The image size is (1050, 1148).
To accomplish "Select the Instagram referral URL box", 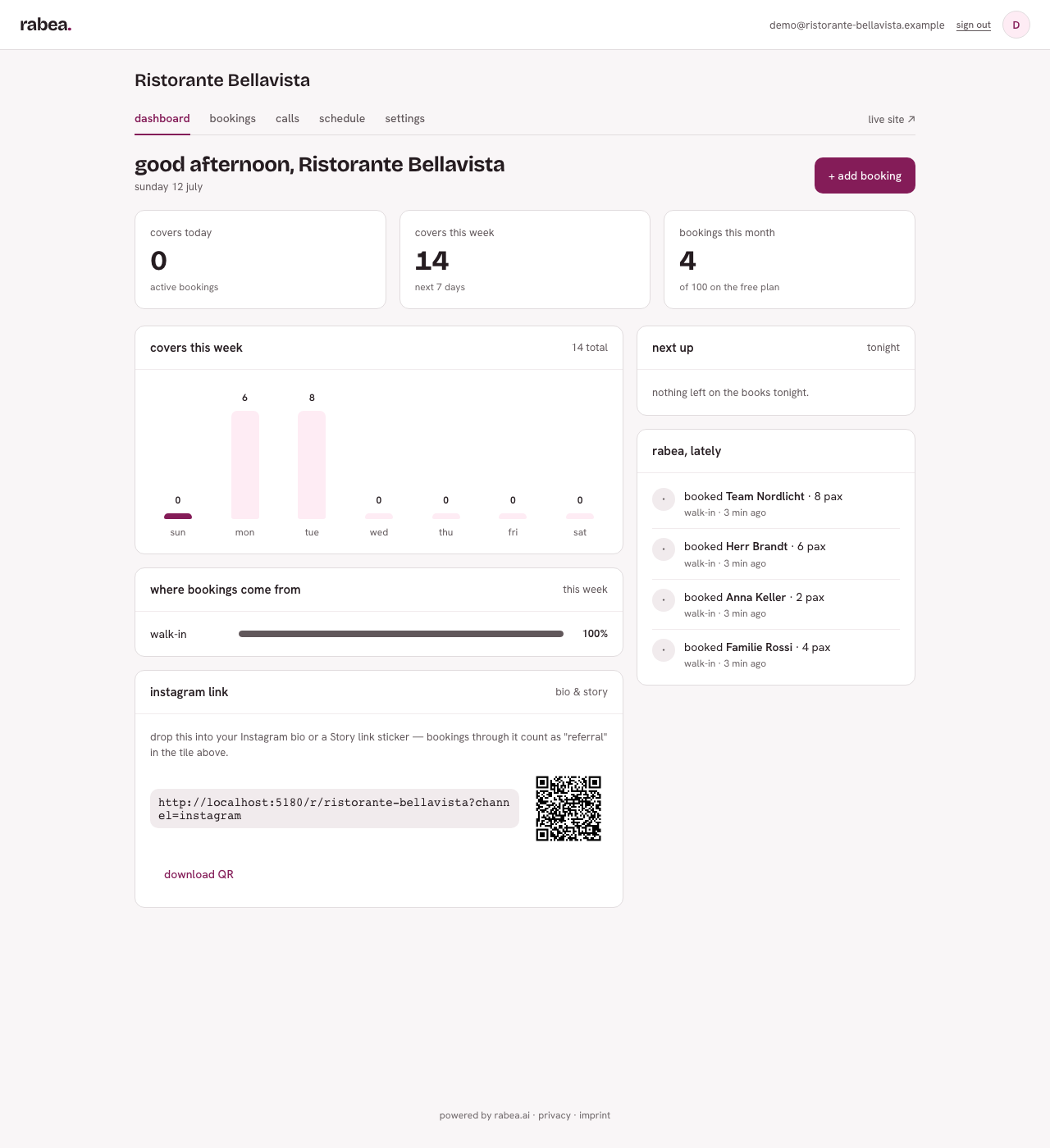I will pyautogui.click(x=335, y=809).
